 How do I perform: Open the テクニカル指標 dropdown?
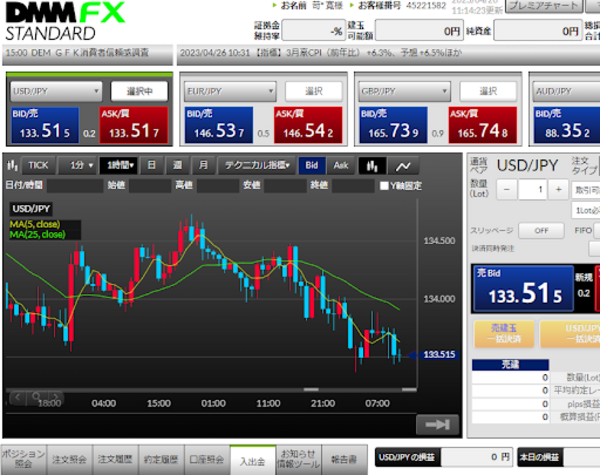(x=256, y=165)
